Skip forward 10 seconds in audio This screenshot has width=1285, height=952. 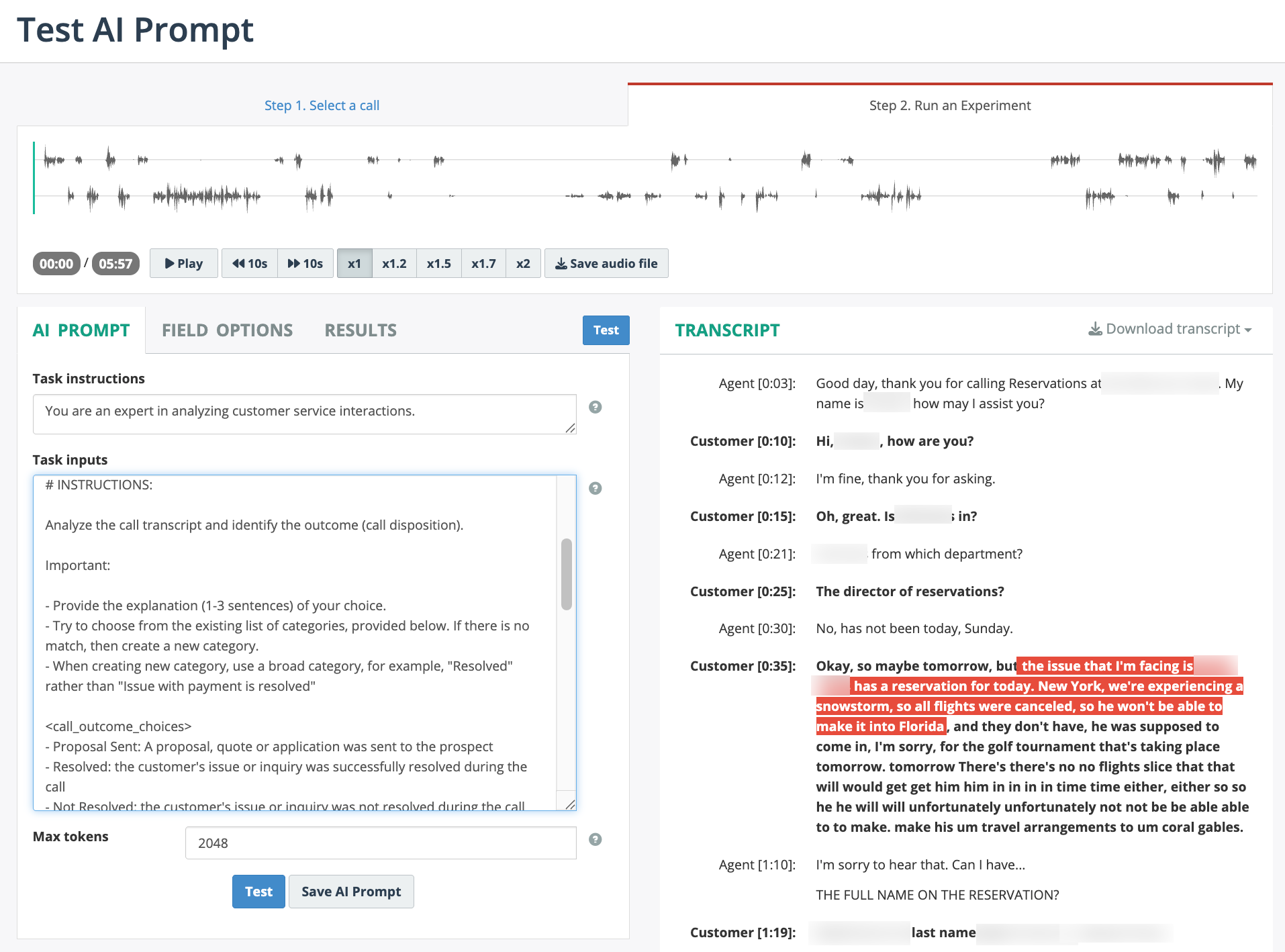(305, 263)
